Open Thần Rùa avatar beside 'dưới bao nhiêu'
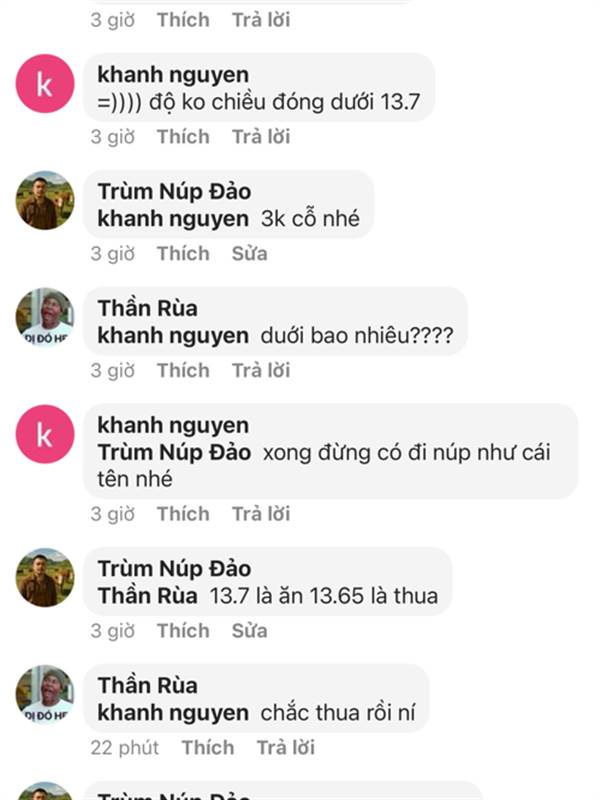This screenshot has height=800, width=600. coord(45,317)
